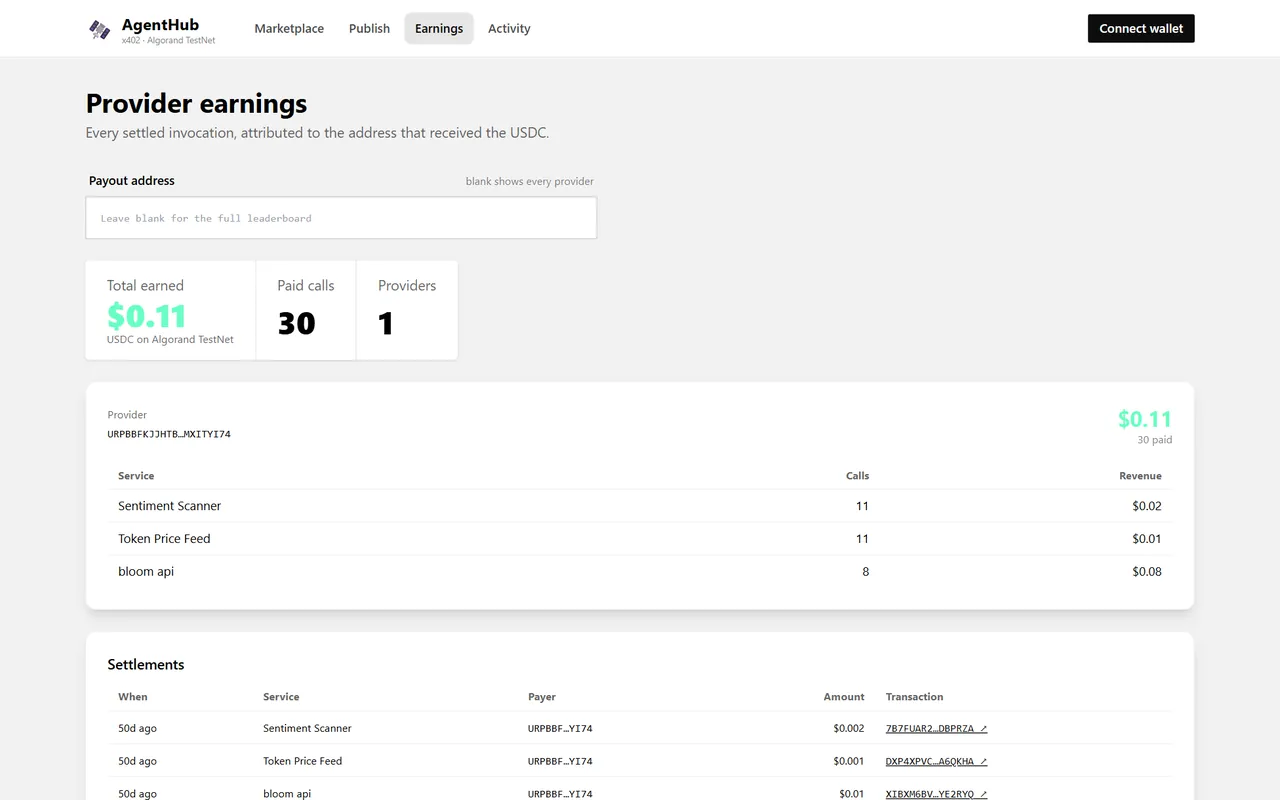This screenshot has height=800, width=1280.
Task: Click the Payer column header
Action: 542,697
